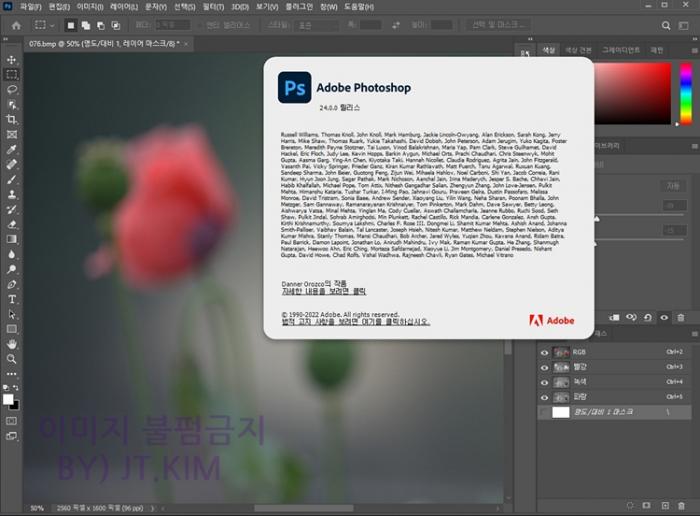Select the Clone Stamp tool
The height and width of the screenshot is (516, 700).
click(12, 194)
